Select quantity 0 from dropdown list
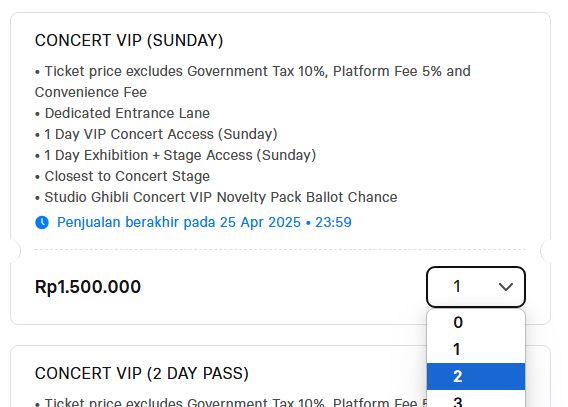The image size is (568, 407). tap(476, 322)
